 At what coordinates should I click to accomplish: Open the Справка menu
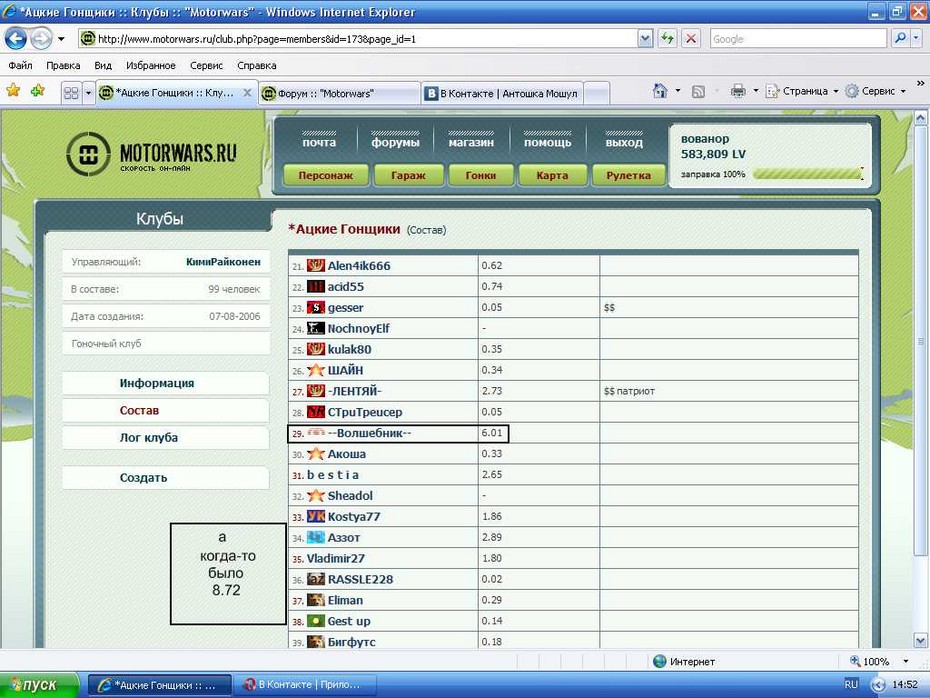pos(257,65)
